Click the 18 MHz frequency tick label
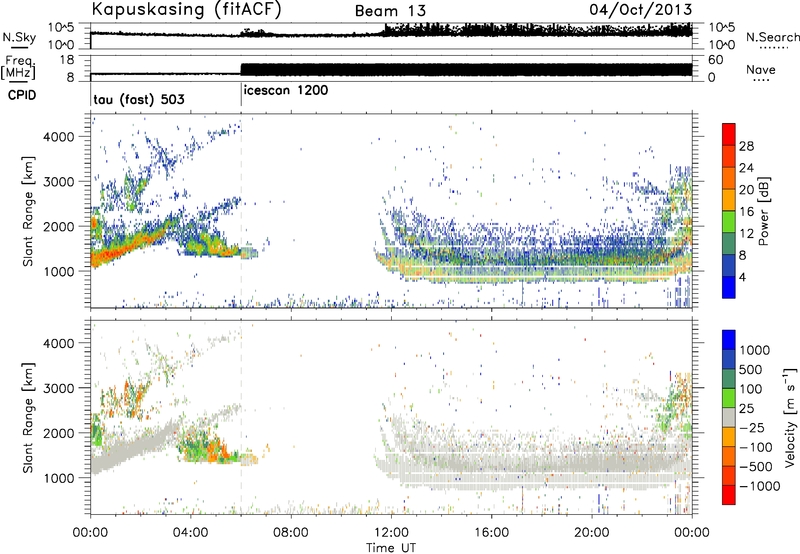800x554 pixels. (x=67, y=60)
